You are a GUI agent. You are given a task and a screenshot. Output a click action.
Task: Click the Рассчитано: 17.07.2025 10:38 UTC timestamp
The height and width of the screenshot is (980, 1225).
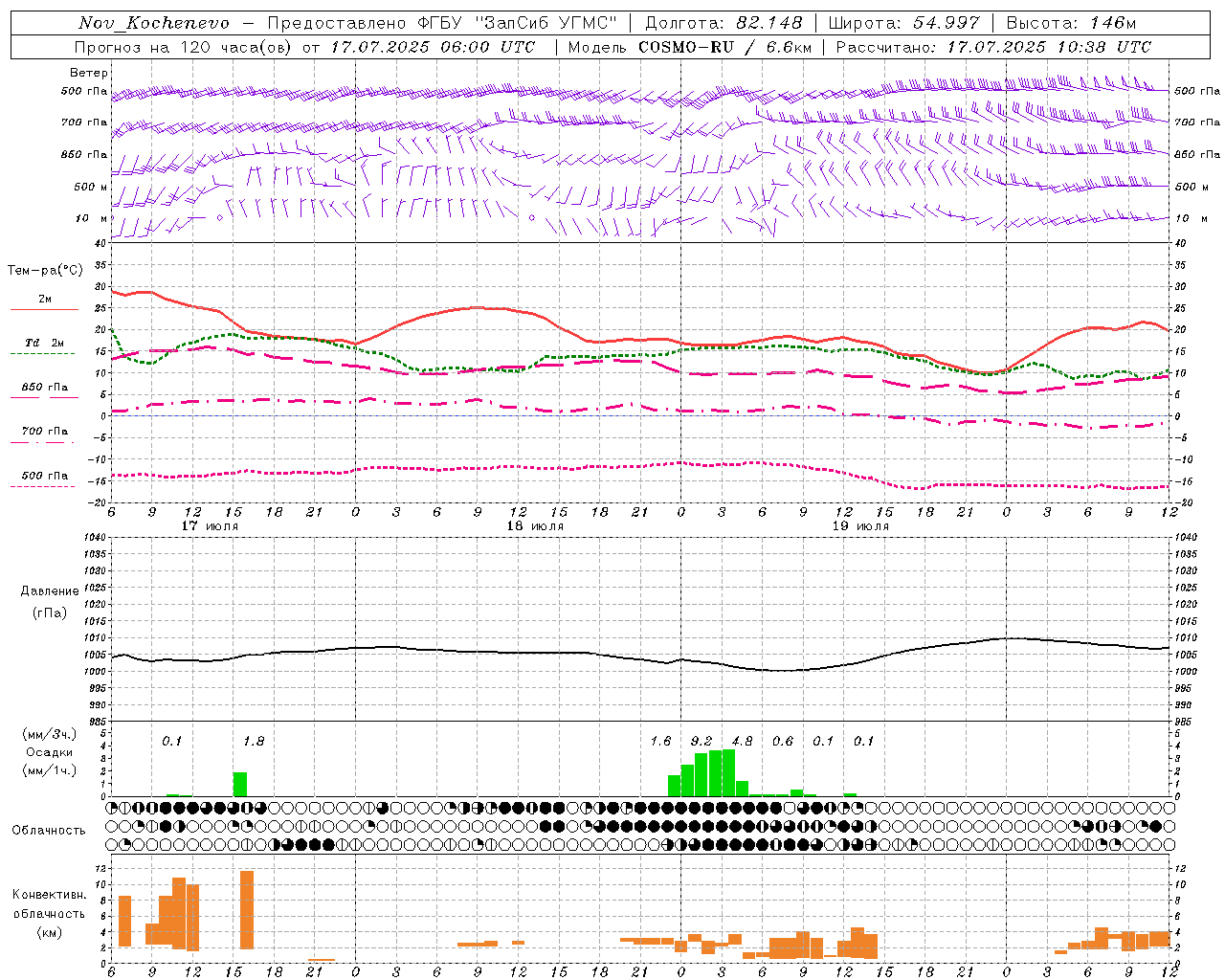pyautogui.click(x=993, y=46)
